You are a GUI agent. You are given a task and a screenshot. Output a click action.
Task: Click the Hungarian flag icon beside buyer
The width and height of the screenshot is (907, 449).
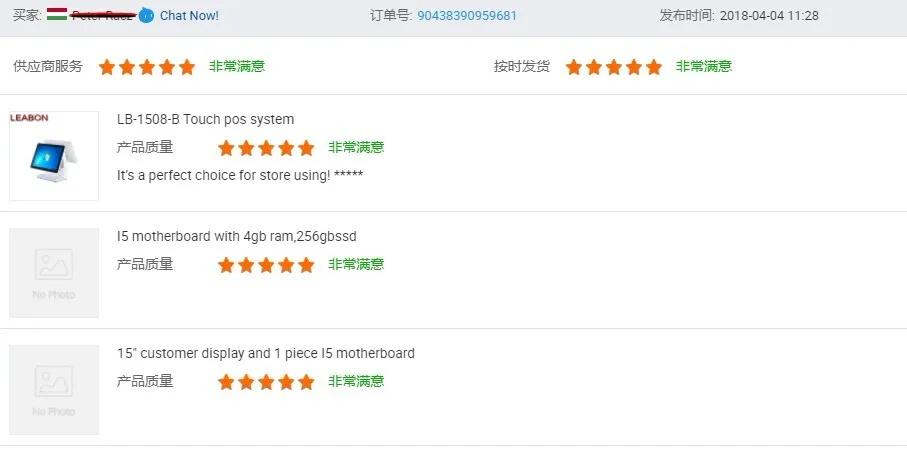pyautogui.click(x=56, y=15)
